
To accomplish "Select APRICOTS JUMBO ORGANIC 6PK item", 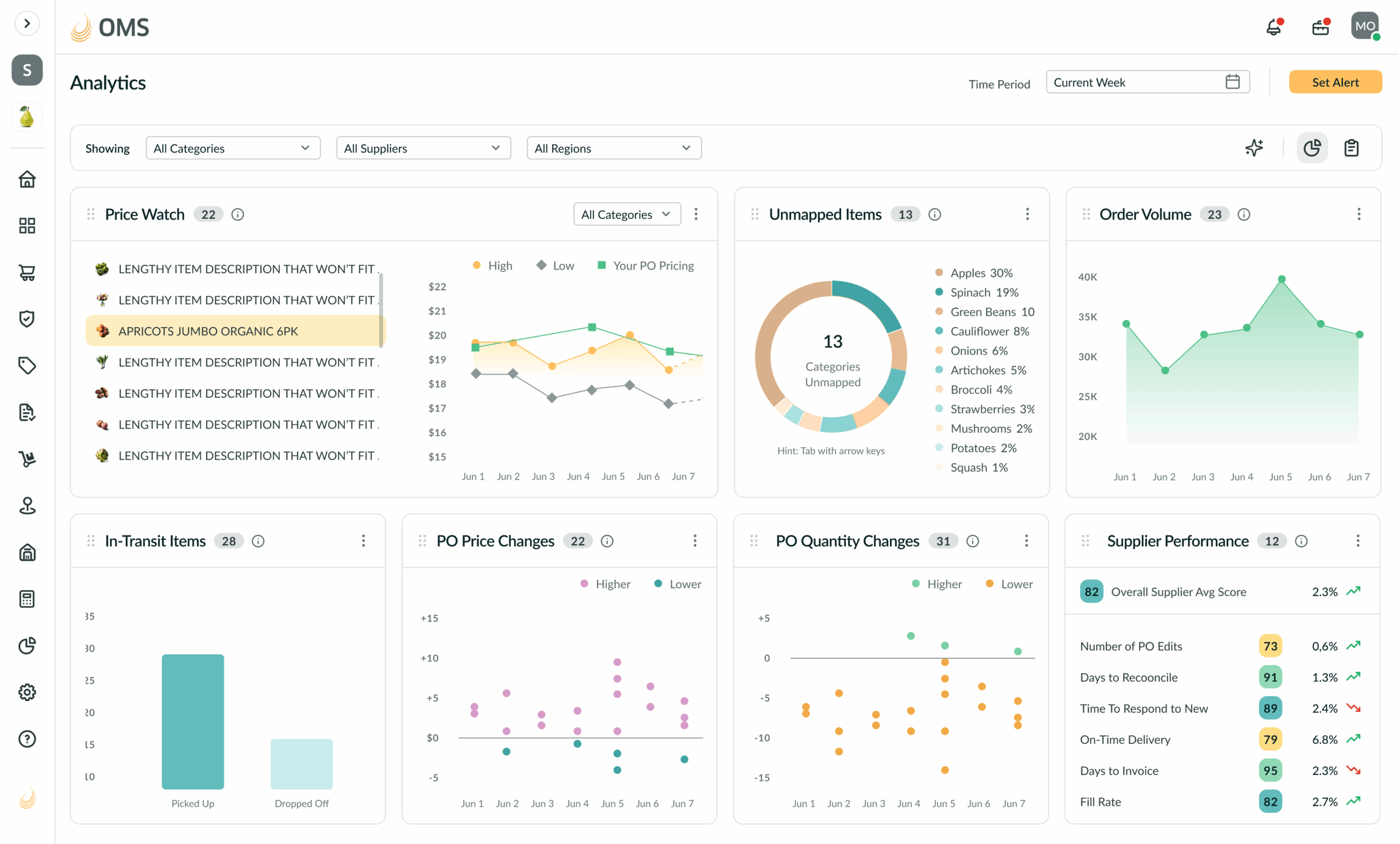I will tap(235, 331).
